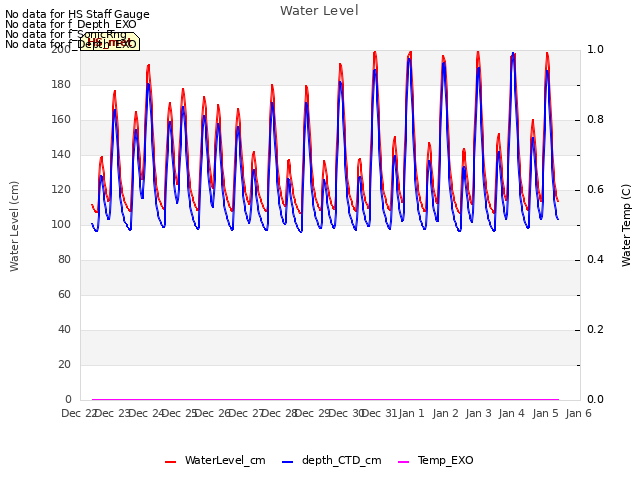Image resolution: width=640 pixels, height=480 pixels.
Task: Click the 0.8 right axis tick label
Action: (x=595, y=120)
